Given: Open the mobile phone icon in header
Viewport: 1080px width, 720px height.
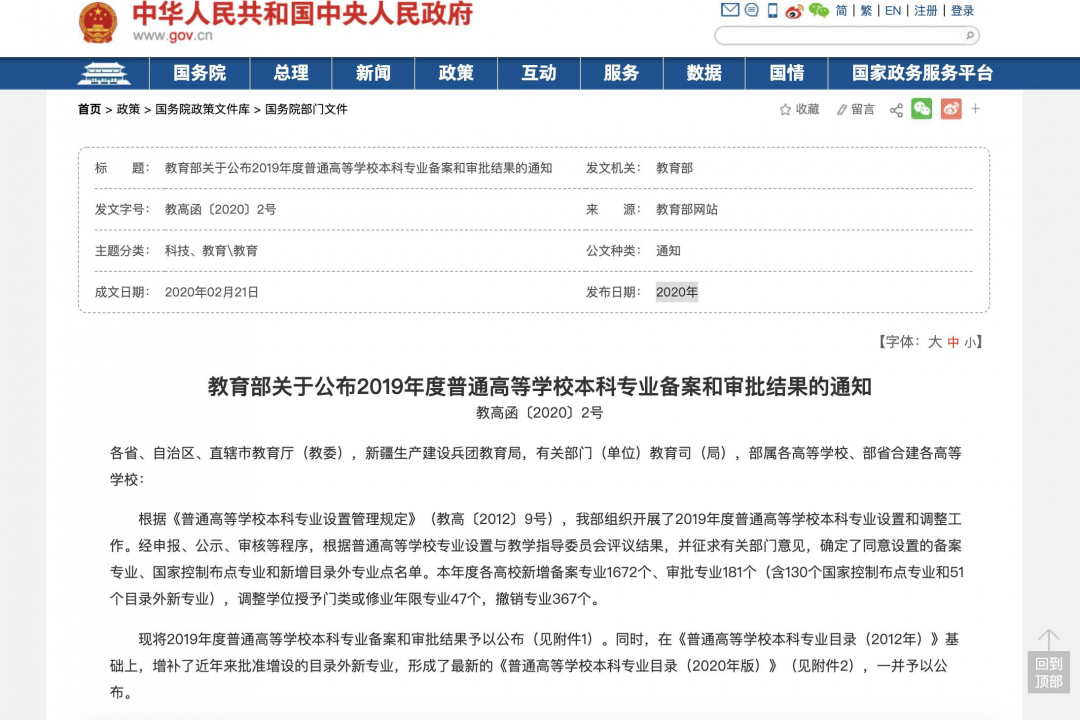Looking at the screenshot, I should pyautogui.click(x=773, y=10).
